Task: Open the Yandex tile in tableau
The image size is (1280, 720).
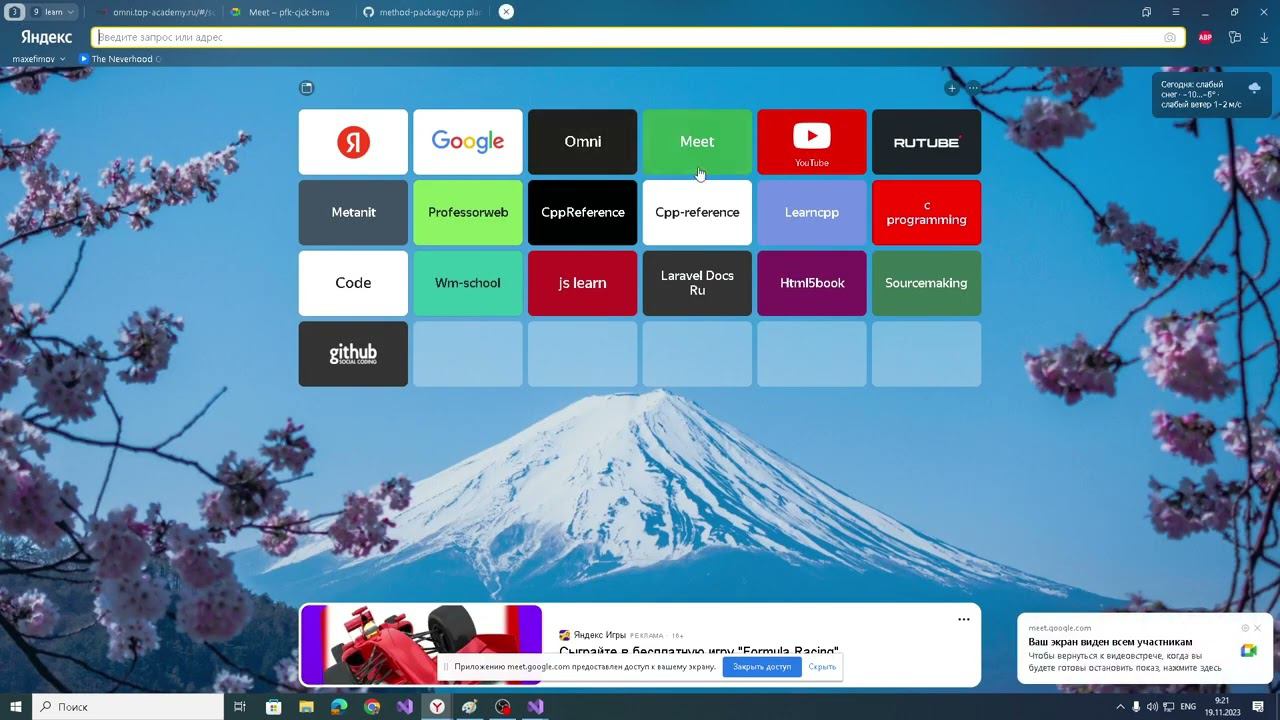Action: click(x=353, y=142)
